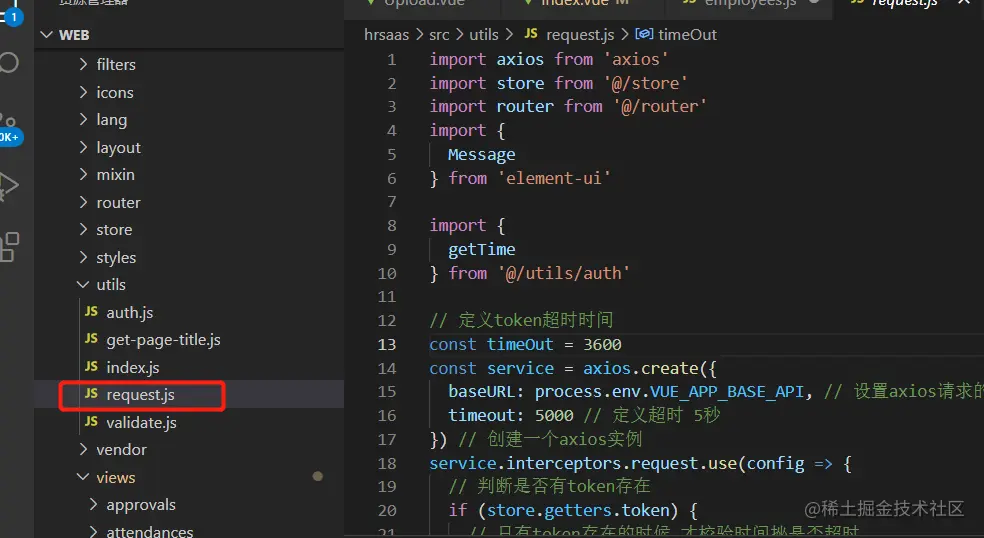Expand the approvals folder chevron
Image resolution: width=984 pixels, height=538 pixels.
pyautogui.click(x=94, y=505)
